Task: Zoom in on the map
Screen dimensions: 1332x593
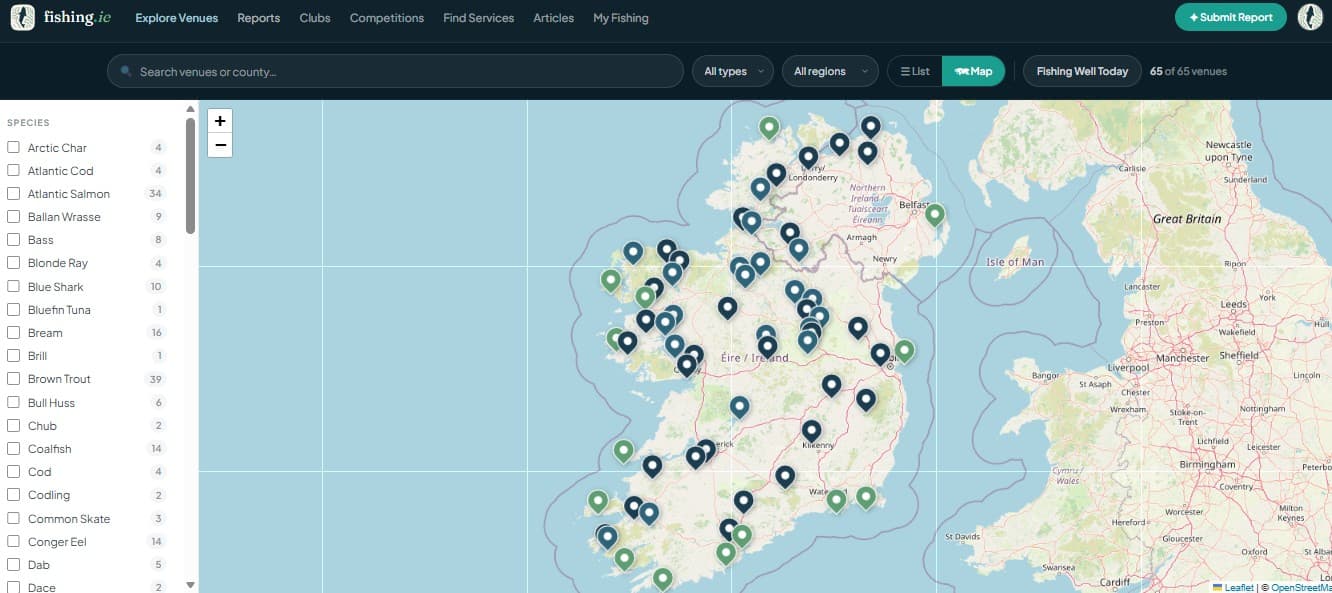Action: 219,120
